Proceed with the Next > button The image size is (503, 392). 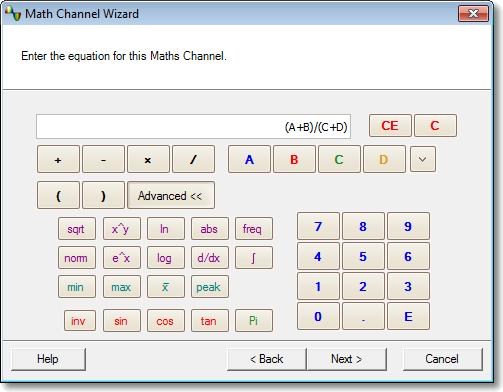click(x=347, y=359)
